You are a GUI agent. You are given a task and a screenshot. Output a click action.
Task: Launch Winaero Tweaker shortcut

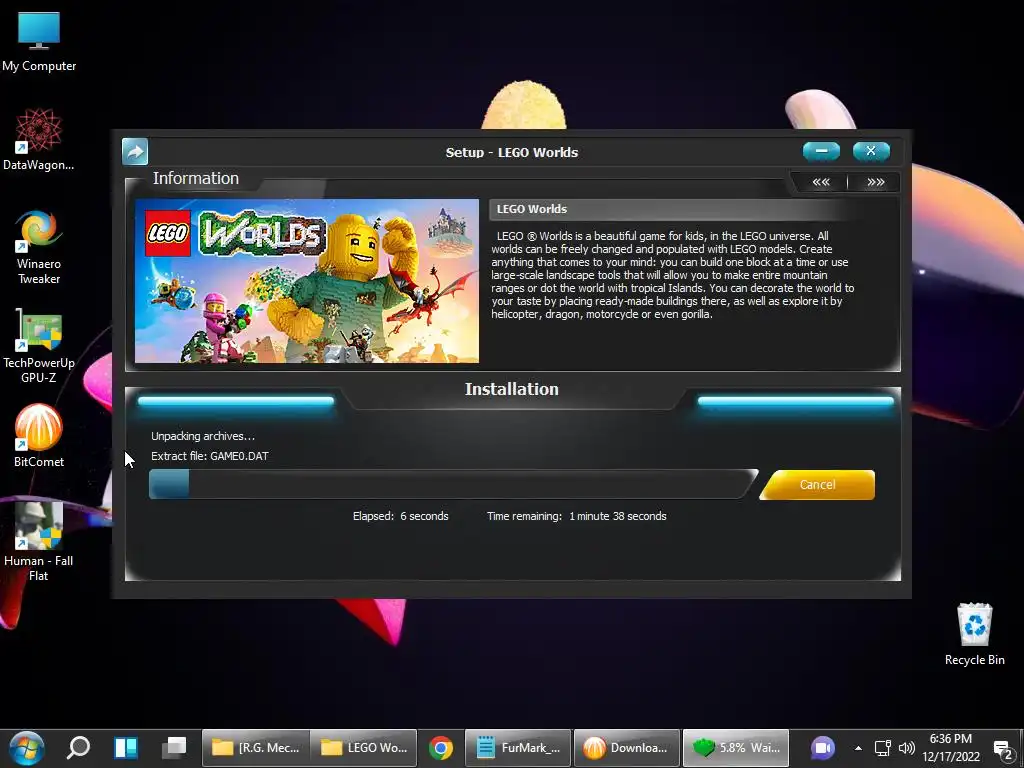[x=39, y=248]
